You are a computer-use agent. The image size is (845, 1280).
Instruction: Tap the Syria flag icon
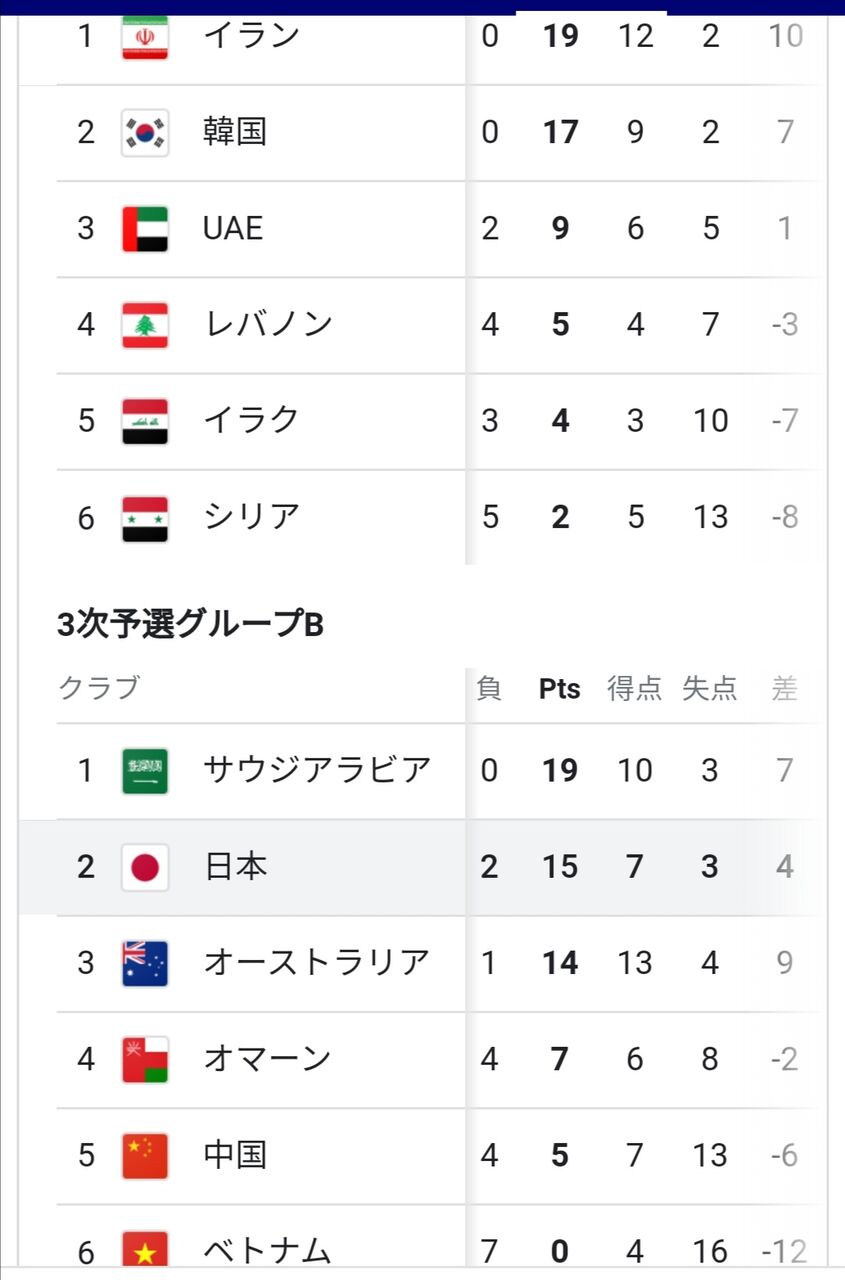(x=145, y=518)
